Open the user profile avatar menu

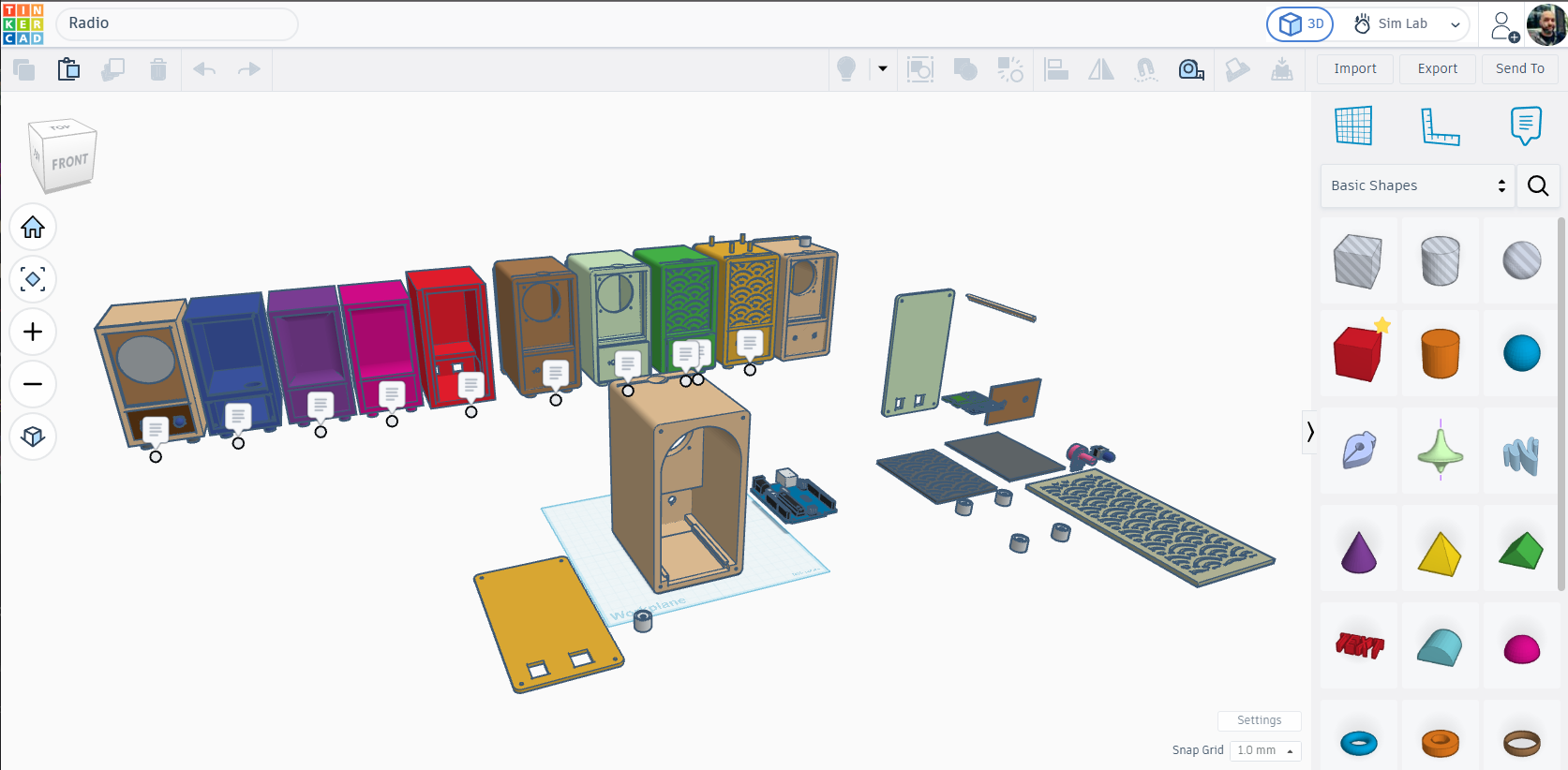point(1546,24)
